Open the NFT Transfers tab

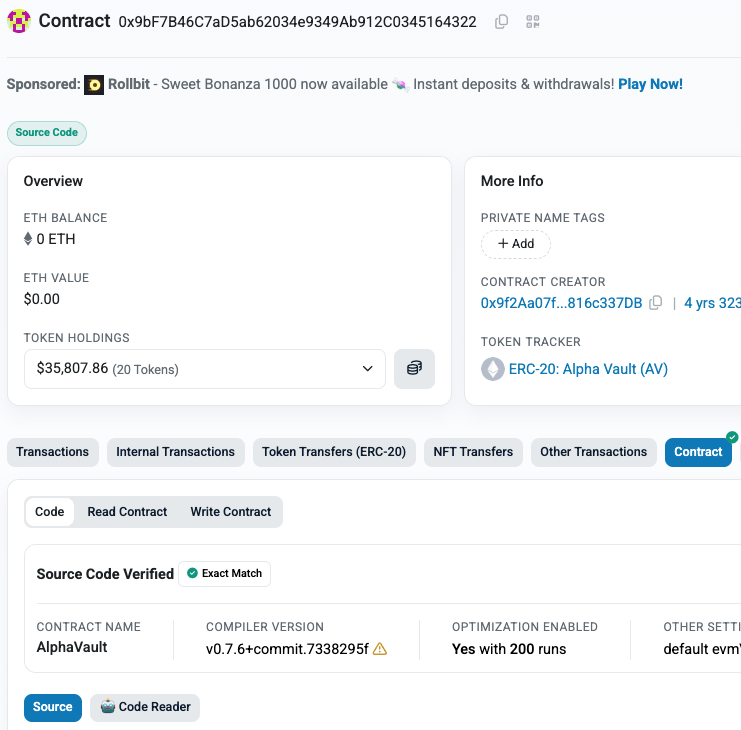click(x=473, y=452)
